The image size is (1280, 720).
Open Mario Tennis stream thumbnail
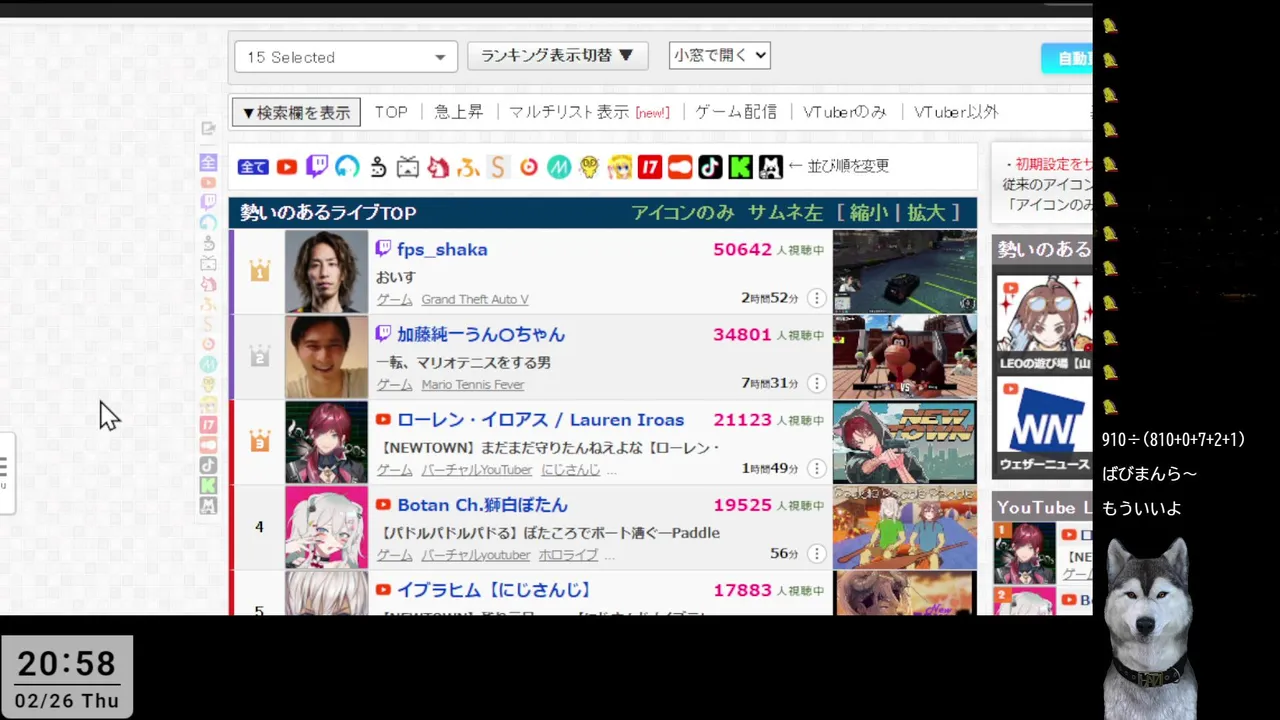(x=905, y=357)
